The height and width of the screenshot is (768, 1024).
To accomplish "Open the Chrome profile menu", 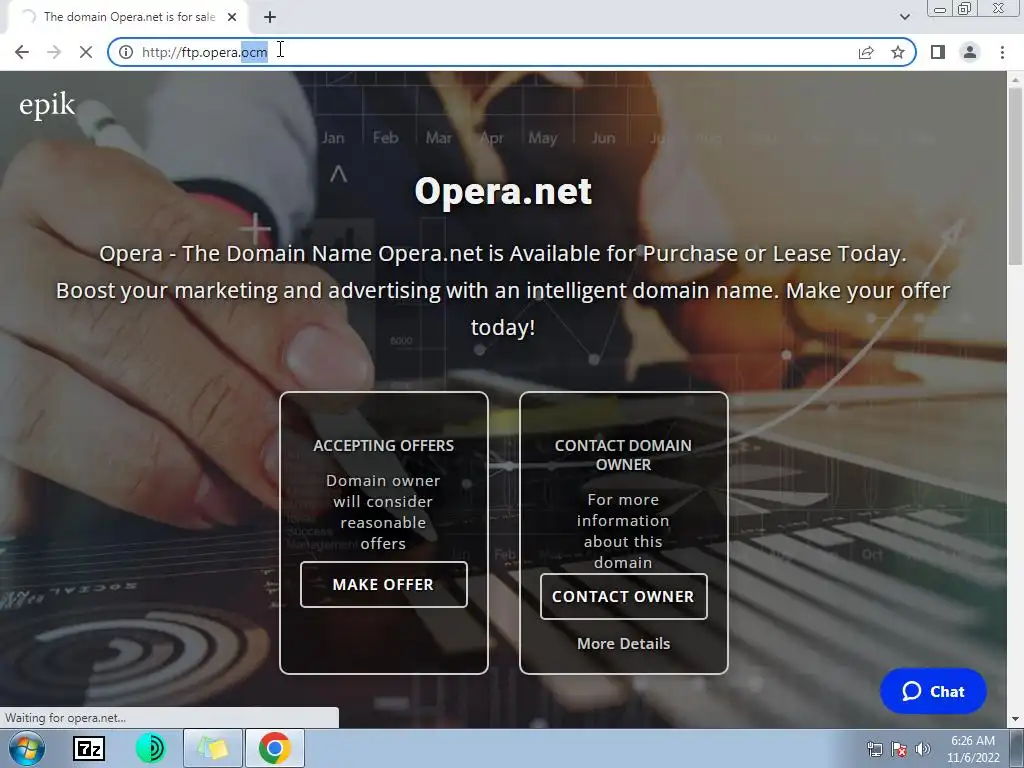I will 970,52.
